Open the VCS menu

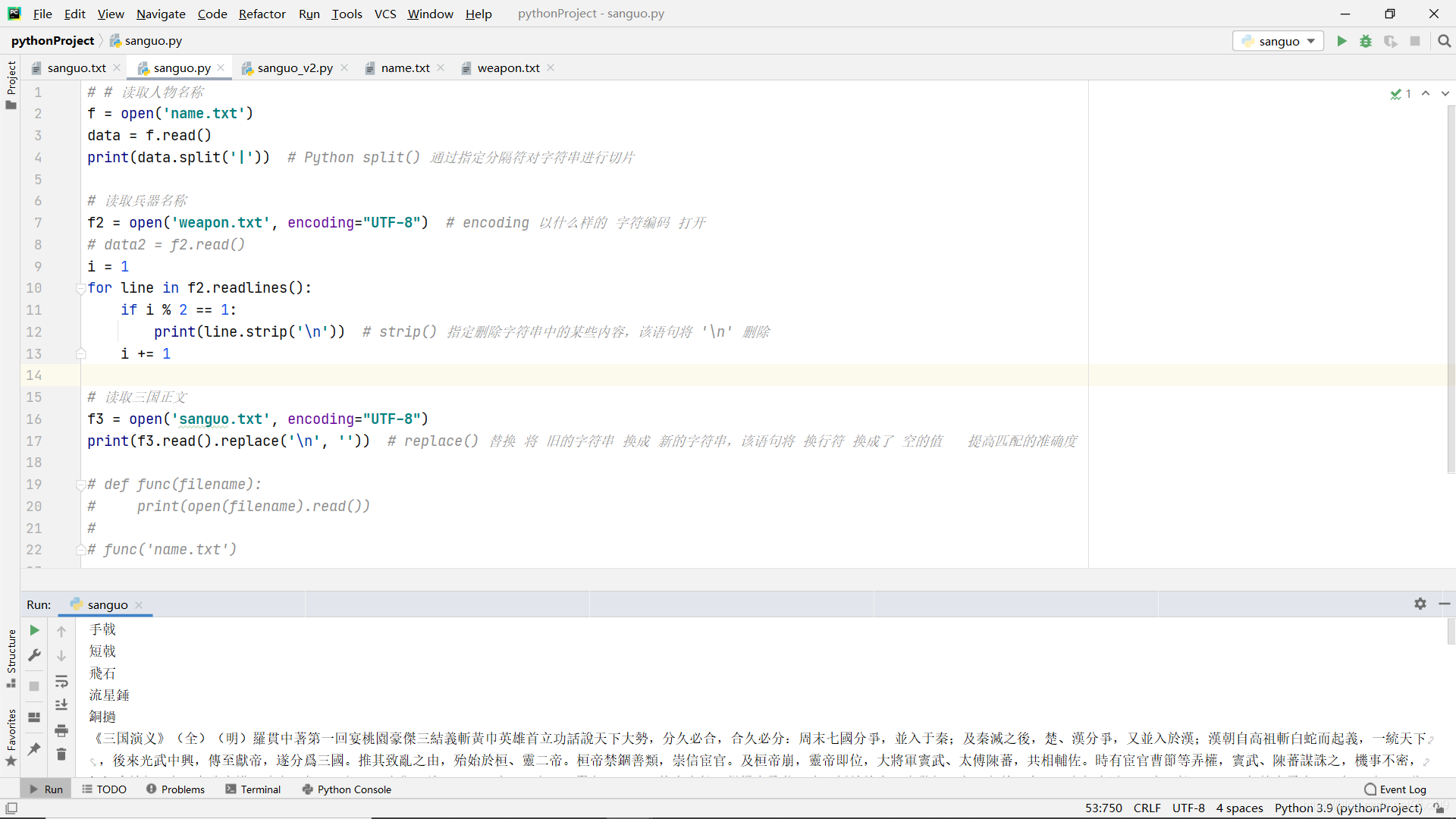point(385,14)
